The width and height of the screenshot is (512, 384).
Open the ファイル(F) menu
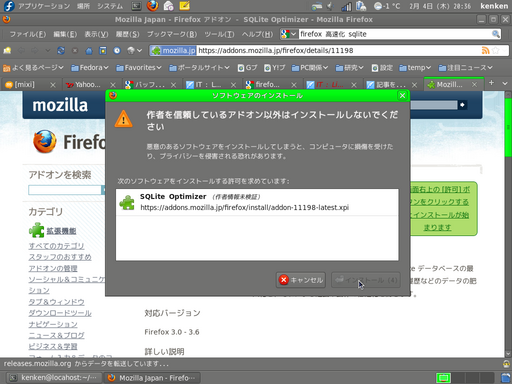28,34
